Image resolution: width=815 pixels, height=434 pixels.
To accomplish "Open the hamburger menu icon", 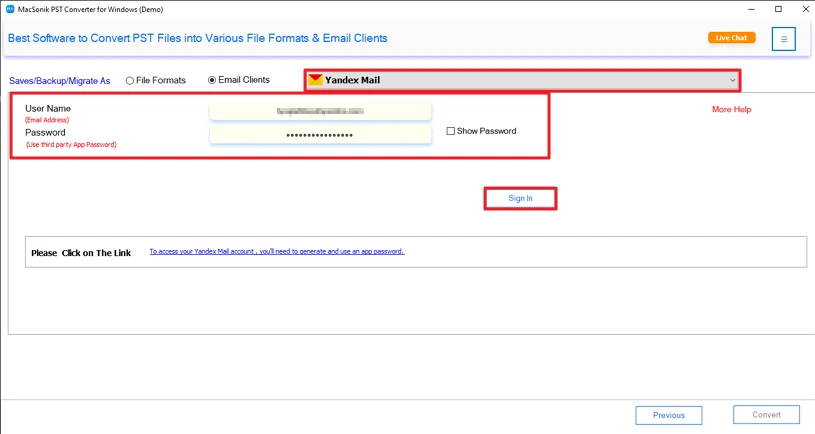I will tap(783, 39).
